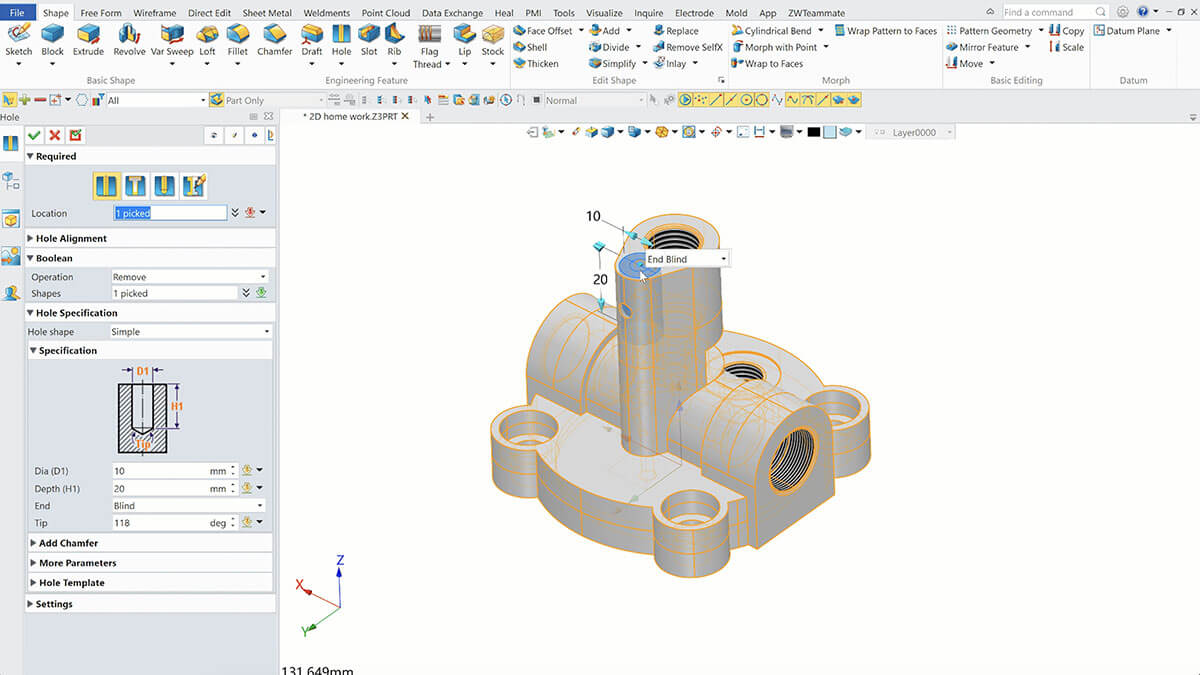Image resolution: width=1200 pixels, height=675 pixels.
Task: Open the Operation dropdown showing Remove
Action: click(x=190, y=277)
